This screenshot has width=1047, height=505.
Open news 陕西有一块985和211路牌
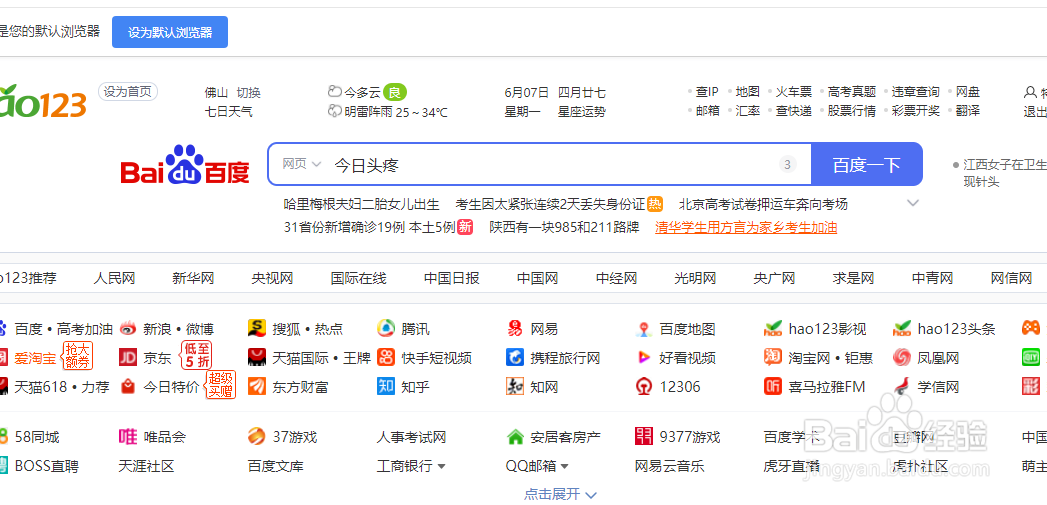(x=564, y=228)
